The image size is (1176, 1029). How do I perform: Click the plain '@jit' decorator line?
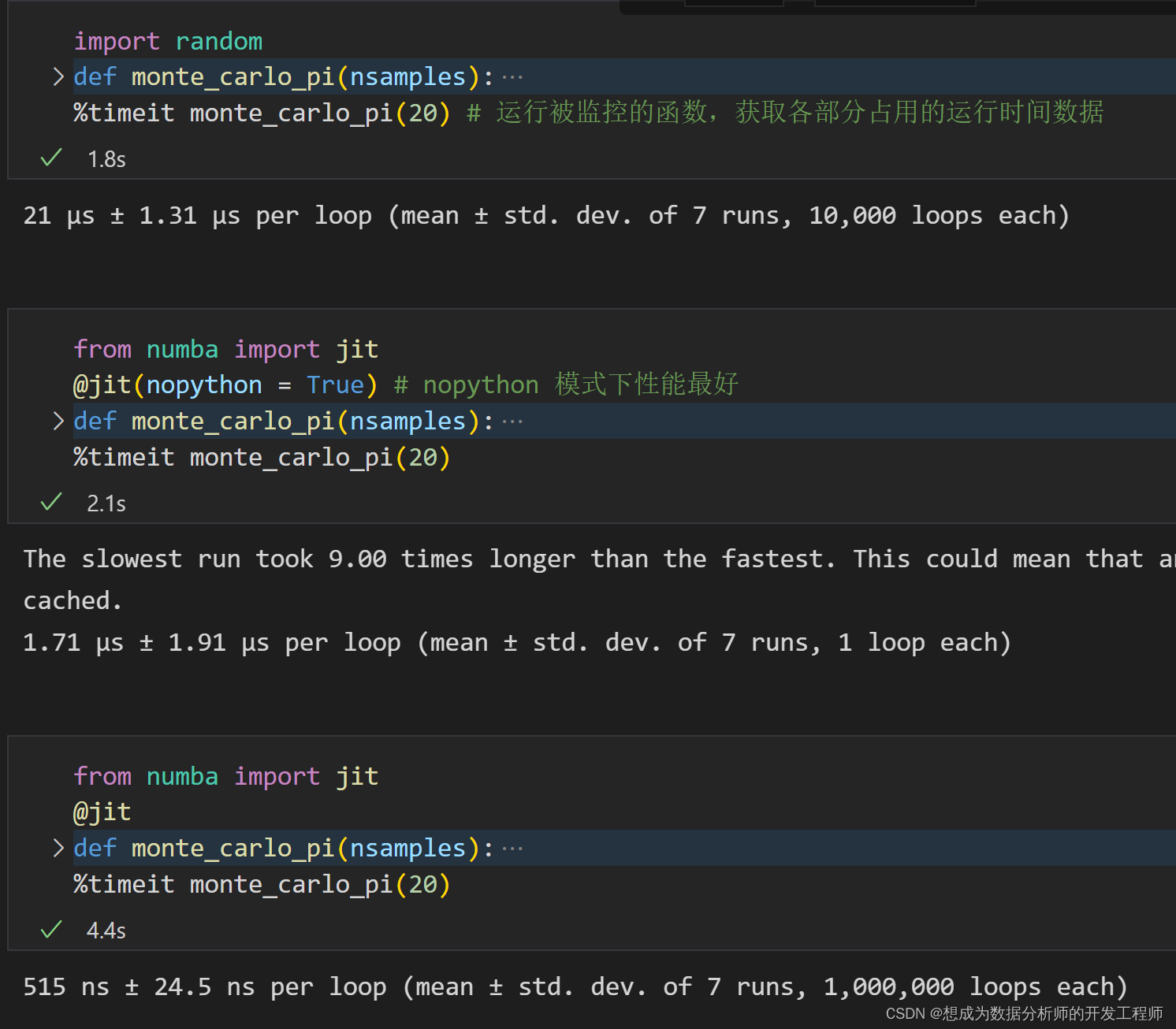(102, 812)
